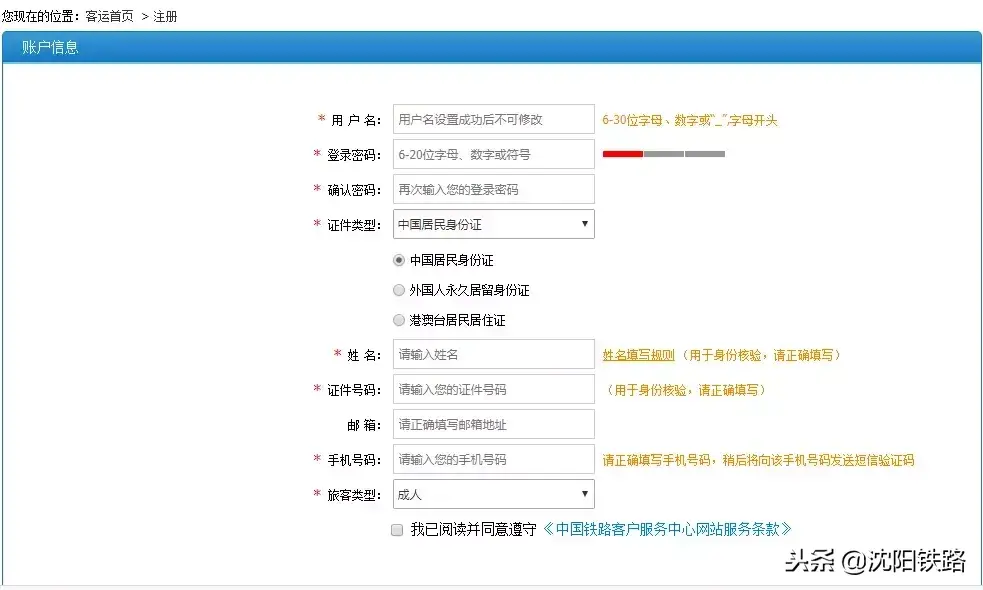Select the 证件号码 ID number field
The image size is (983, 590).
pyautogui.click(x=493, y=388)
